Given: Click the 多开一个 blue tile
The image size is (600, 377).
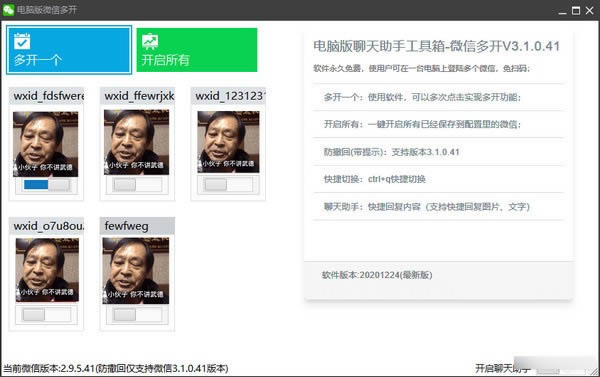Looking at the screenshot, I should (x=69, y=50).
